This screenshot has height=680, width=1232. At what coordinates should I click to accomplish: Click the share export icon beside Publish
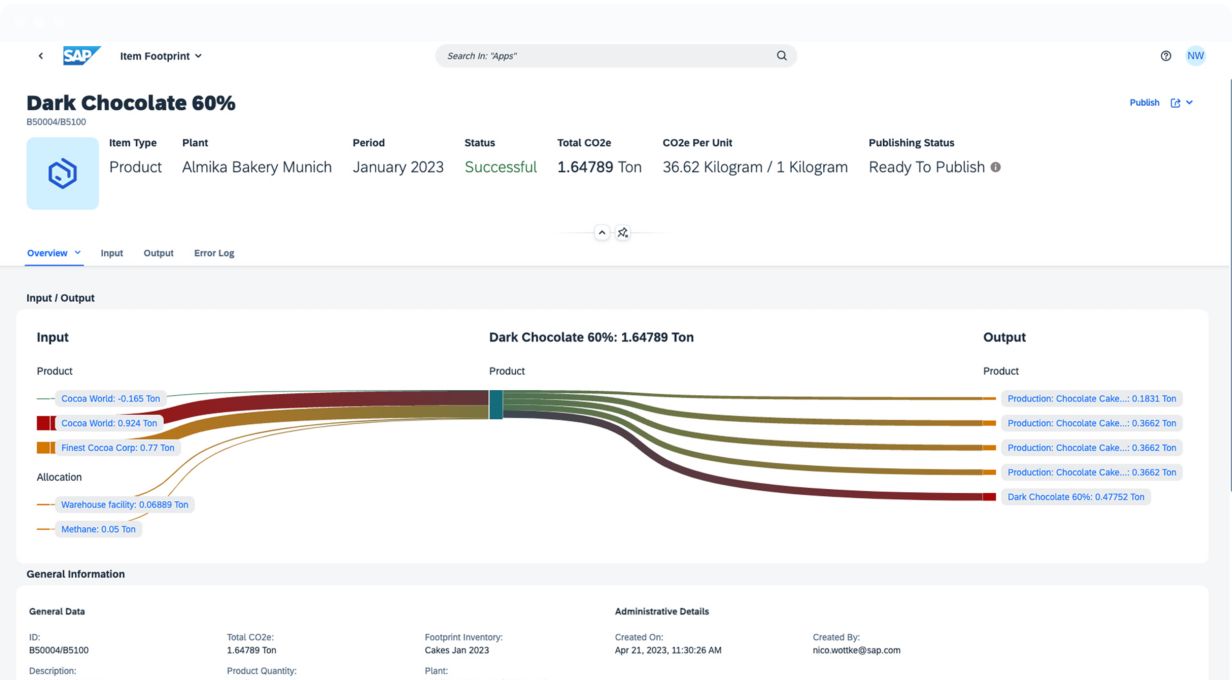coord(1175,103)
